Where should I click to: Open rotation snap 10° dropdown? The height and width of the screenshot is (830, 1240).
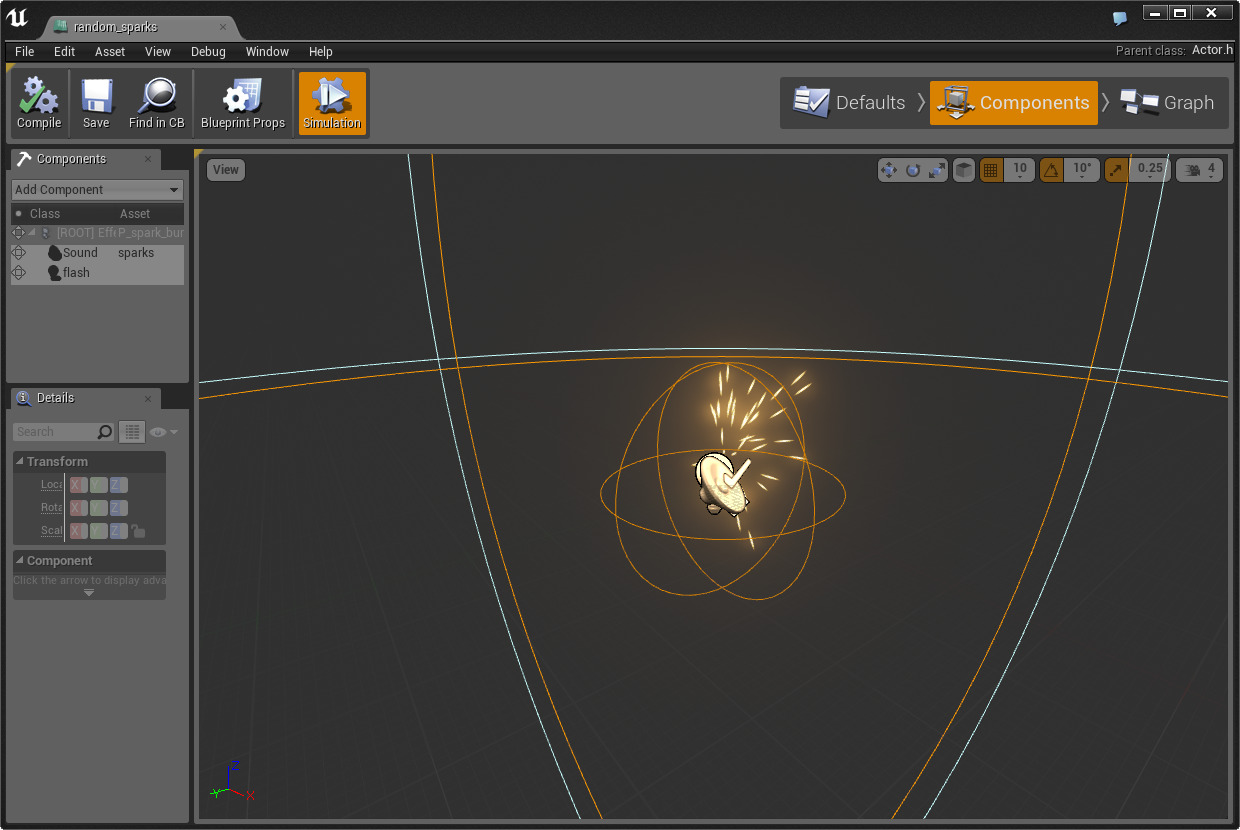coord(1082,170)
